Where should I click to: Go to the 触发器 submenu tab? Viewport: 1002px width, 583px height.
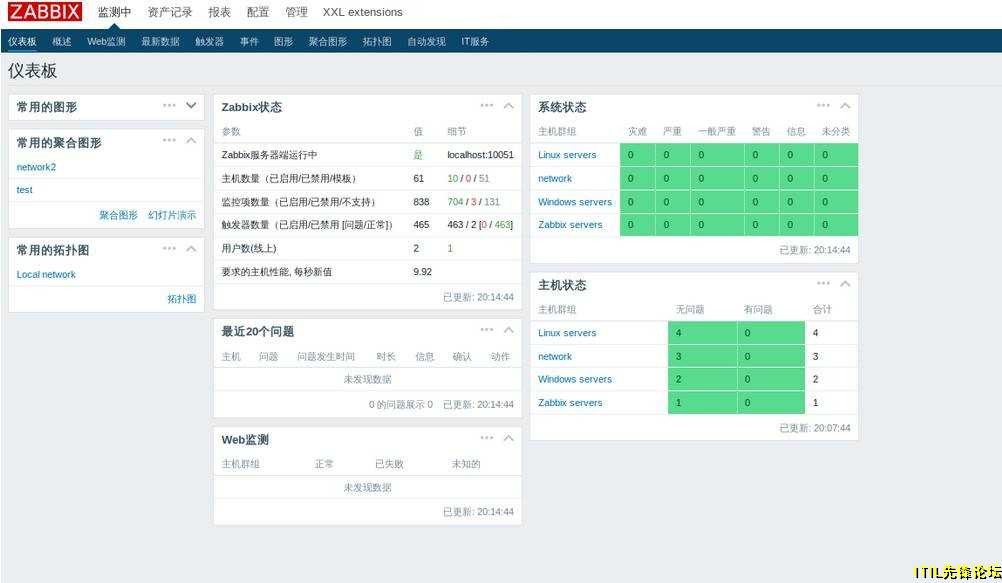[210, 42]
